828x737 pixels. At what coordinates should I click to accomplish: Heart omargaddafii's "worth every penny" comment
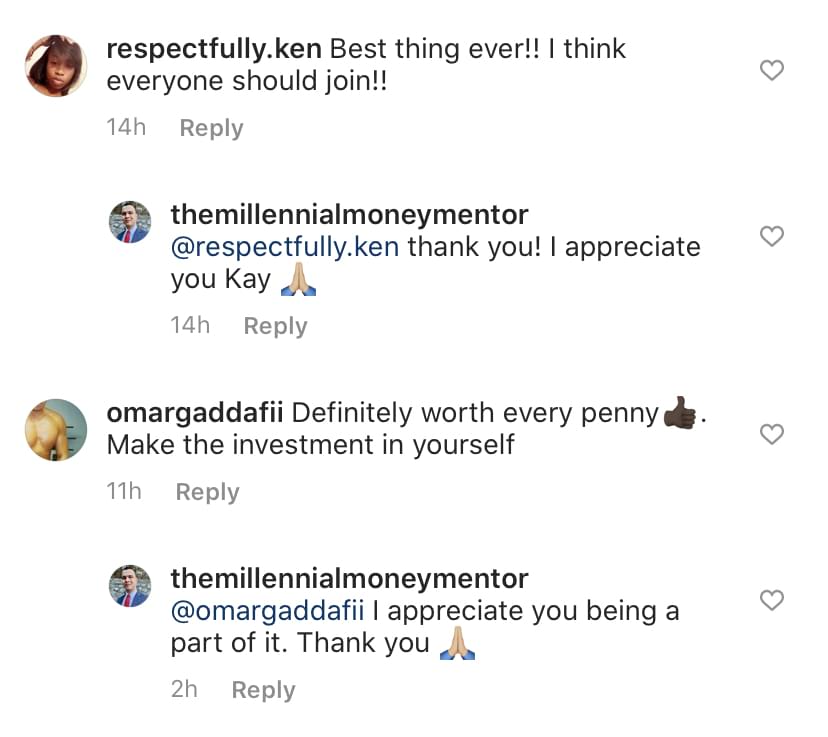click(x=771, y=434)
